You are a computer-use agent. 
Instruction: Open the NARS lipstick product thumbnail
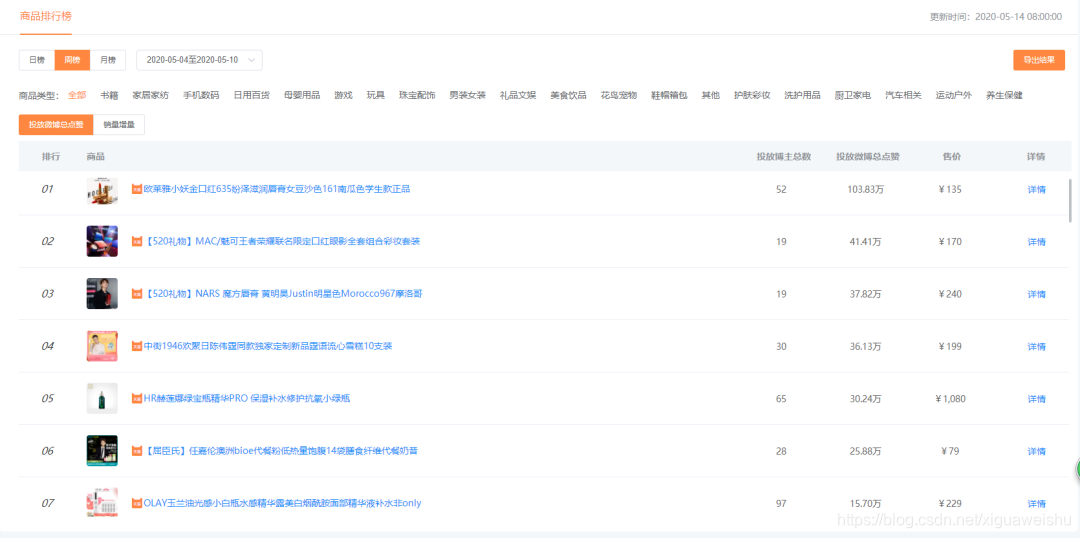click(x=102, y=293)
